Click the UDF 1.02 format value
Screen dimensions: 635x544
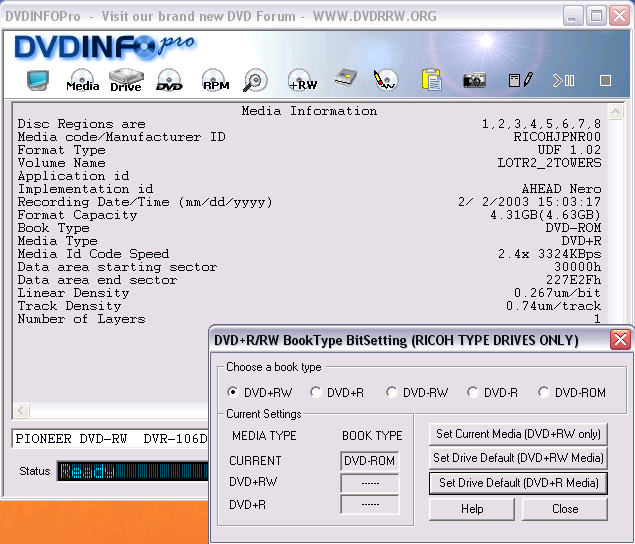tap(569, 150)
